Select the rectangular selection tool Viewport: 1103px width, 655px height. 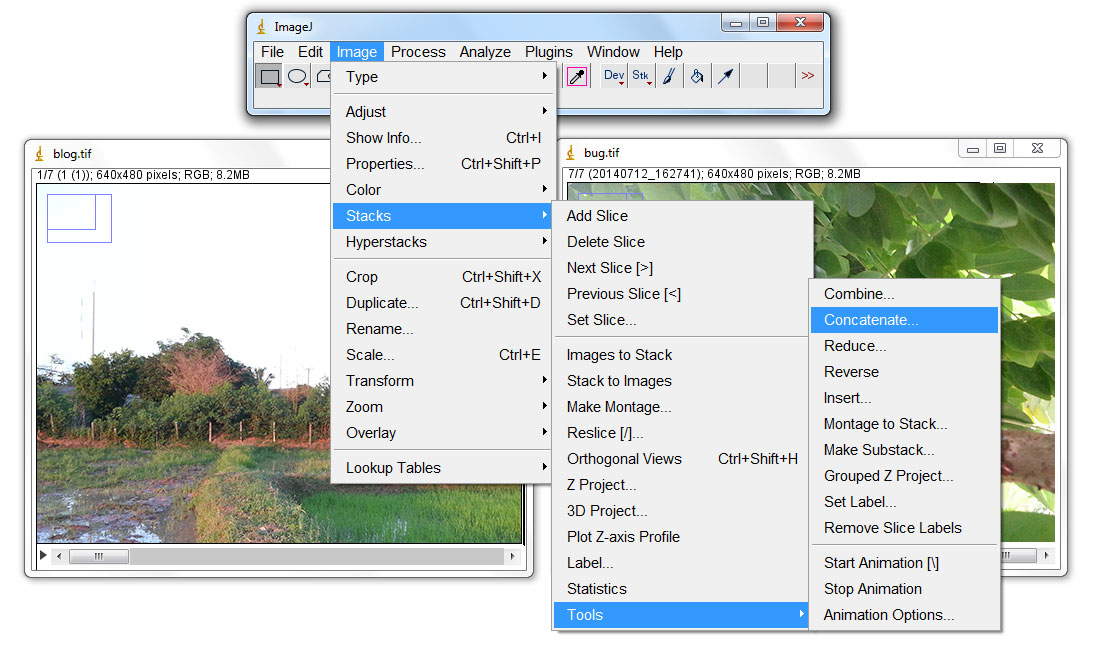268,75
